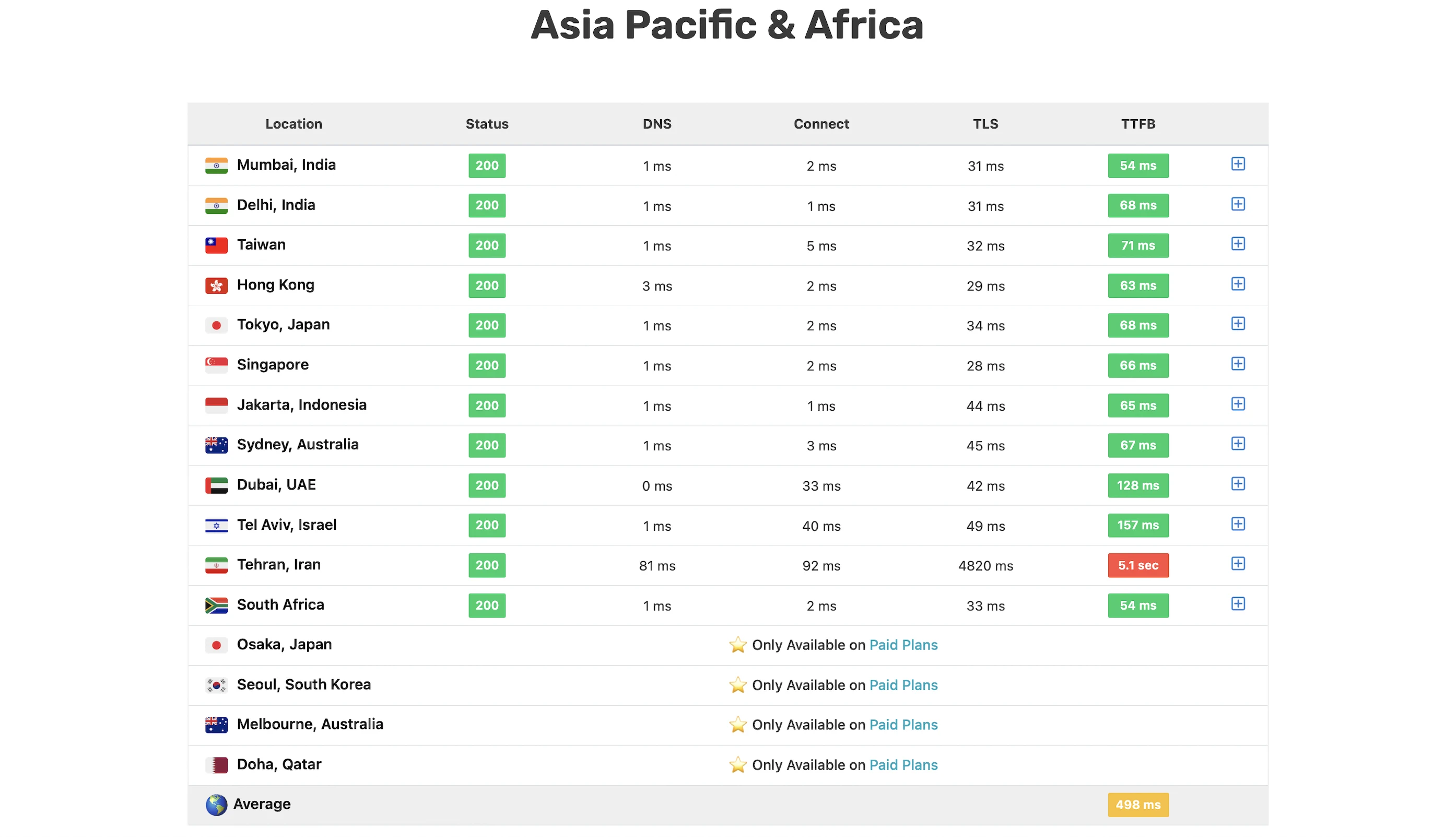1456x837 pixels.
Task: Click the South Korea flag icon
Action: pos(216,684)
